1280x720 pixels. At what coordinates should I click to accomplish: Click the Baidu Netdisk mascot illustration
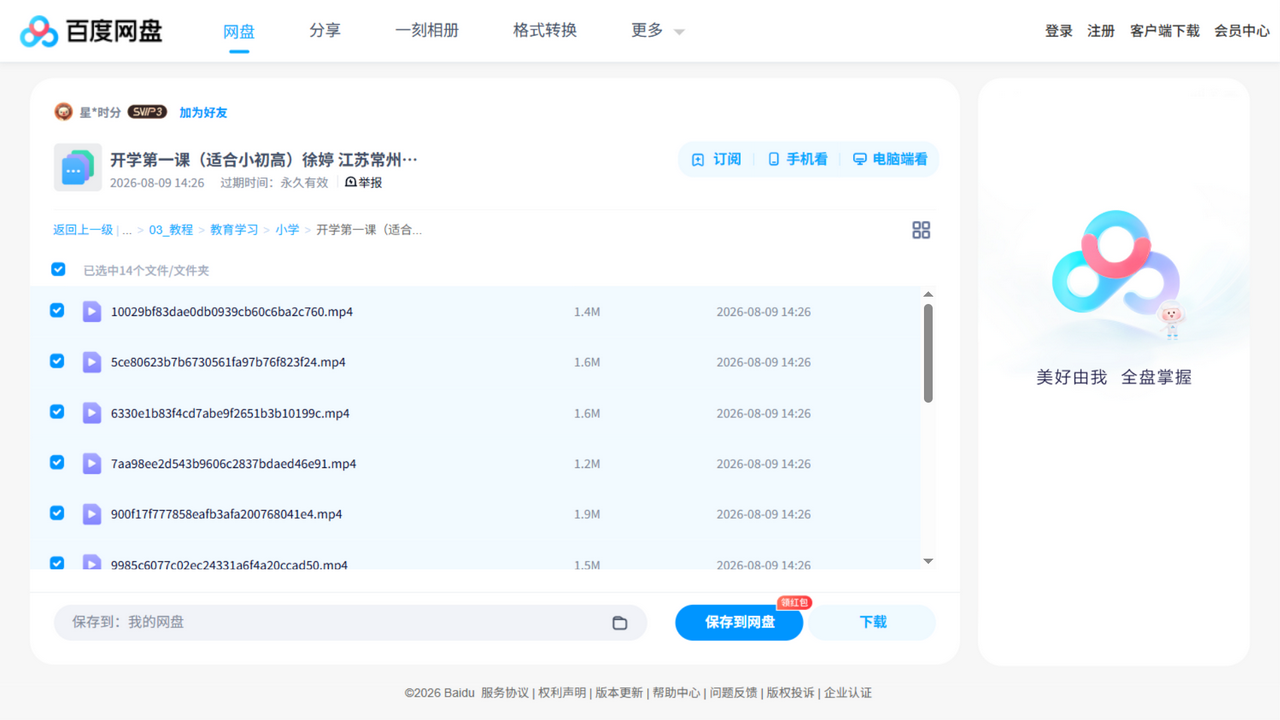click(1114, 275)
